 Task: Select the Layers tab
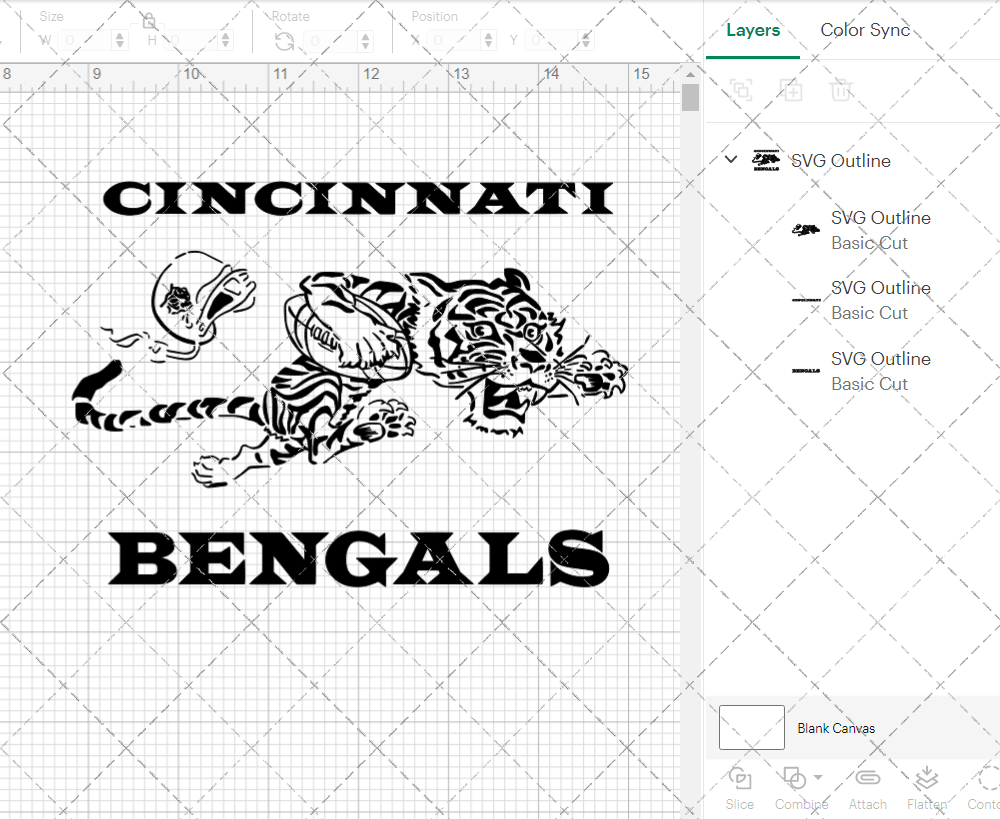[753, 30]
